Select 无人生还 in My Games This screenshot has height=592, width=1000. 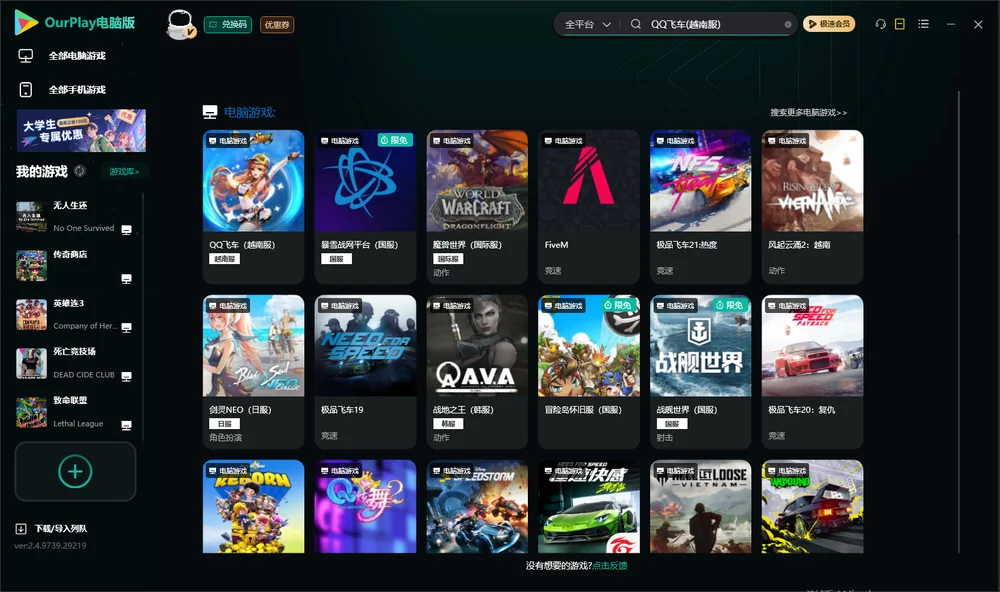pos(75,217)
